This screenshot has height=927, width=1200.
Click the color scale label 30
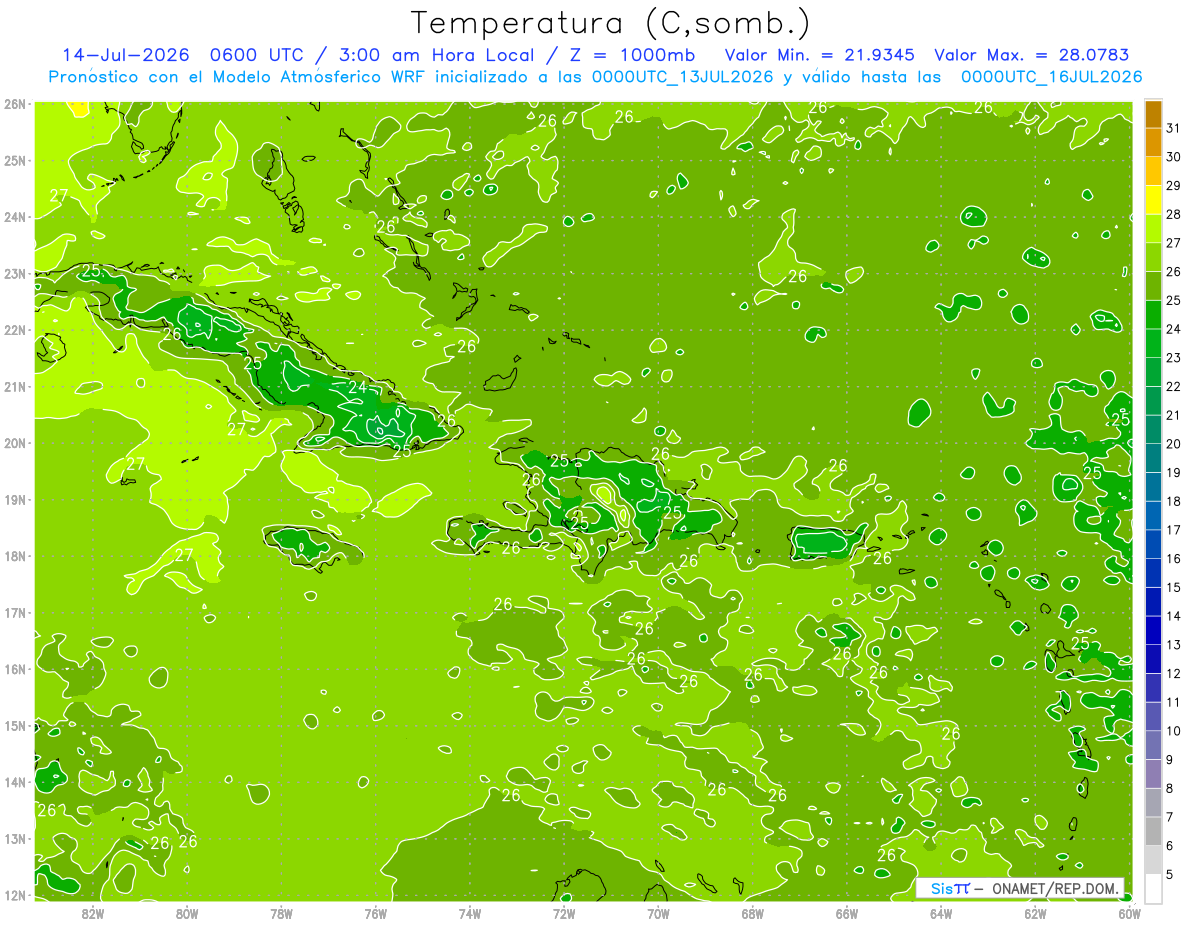point(1174,157)
